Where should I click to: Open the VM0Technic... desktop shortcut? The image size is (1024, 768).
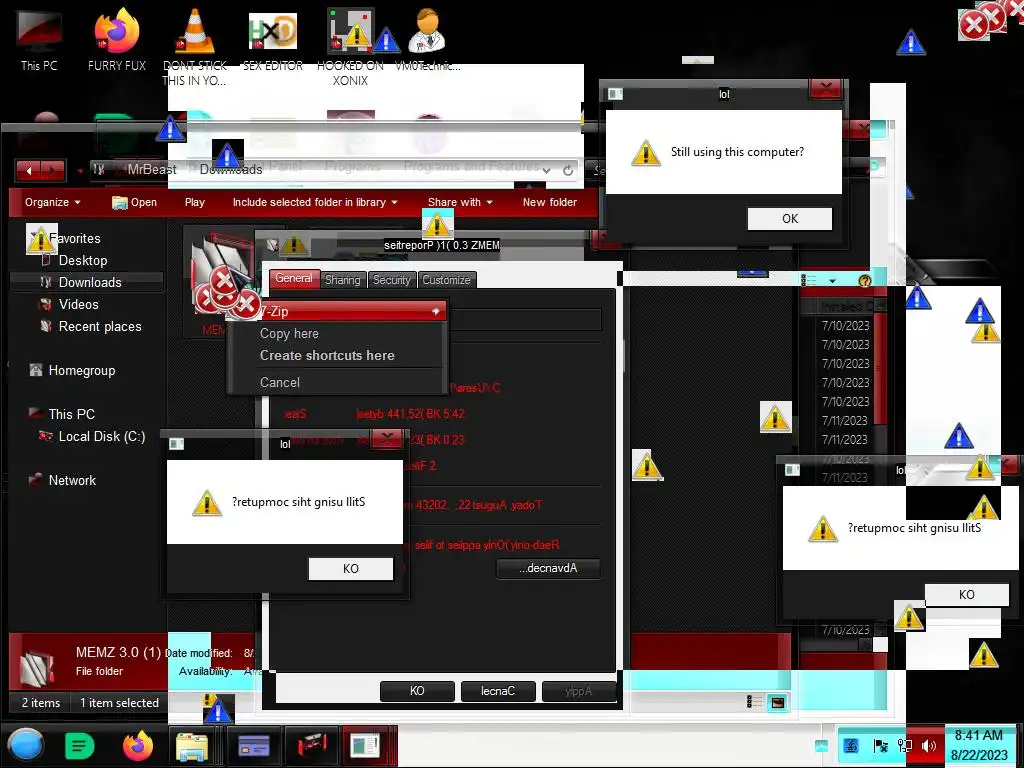[x=428, y=39]
